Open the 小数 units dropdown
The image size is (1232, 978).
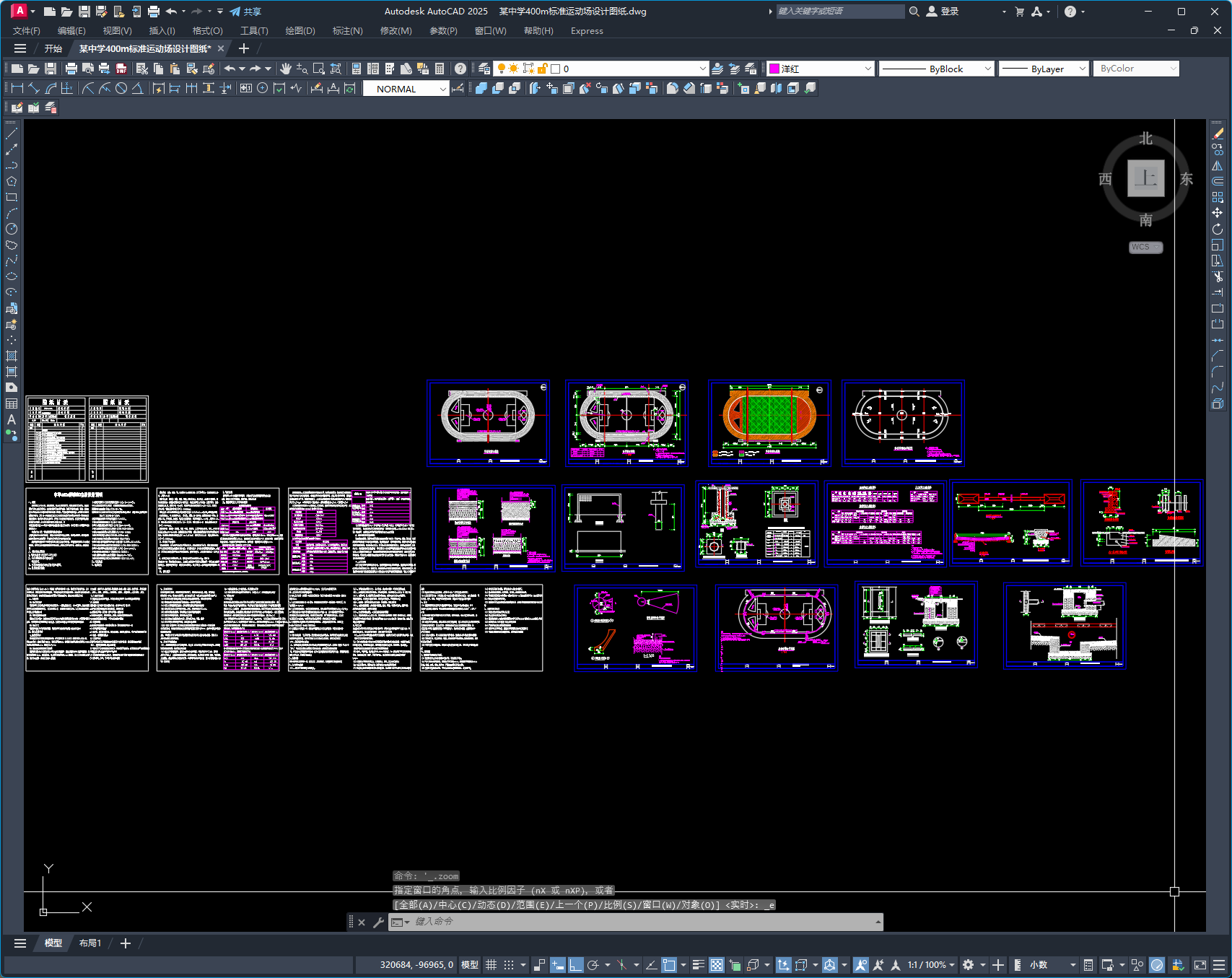[1052, 965]
